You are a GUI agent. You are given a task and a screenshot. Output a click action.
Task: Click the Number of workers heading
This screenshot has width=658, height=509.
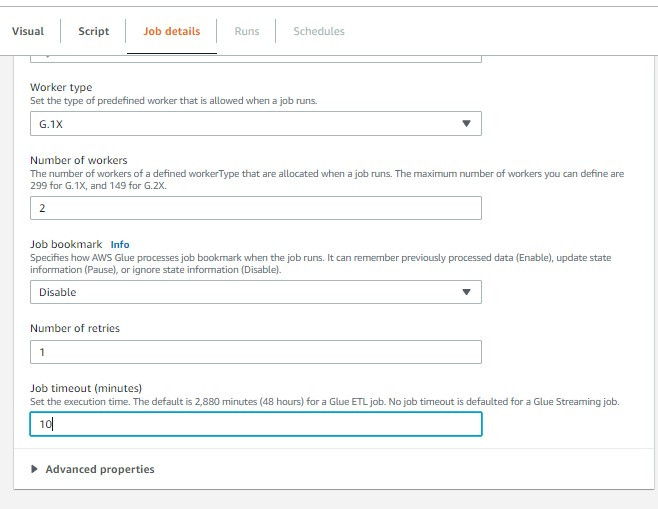pyautogui.click(x=76, y=160)
